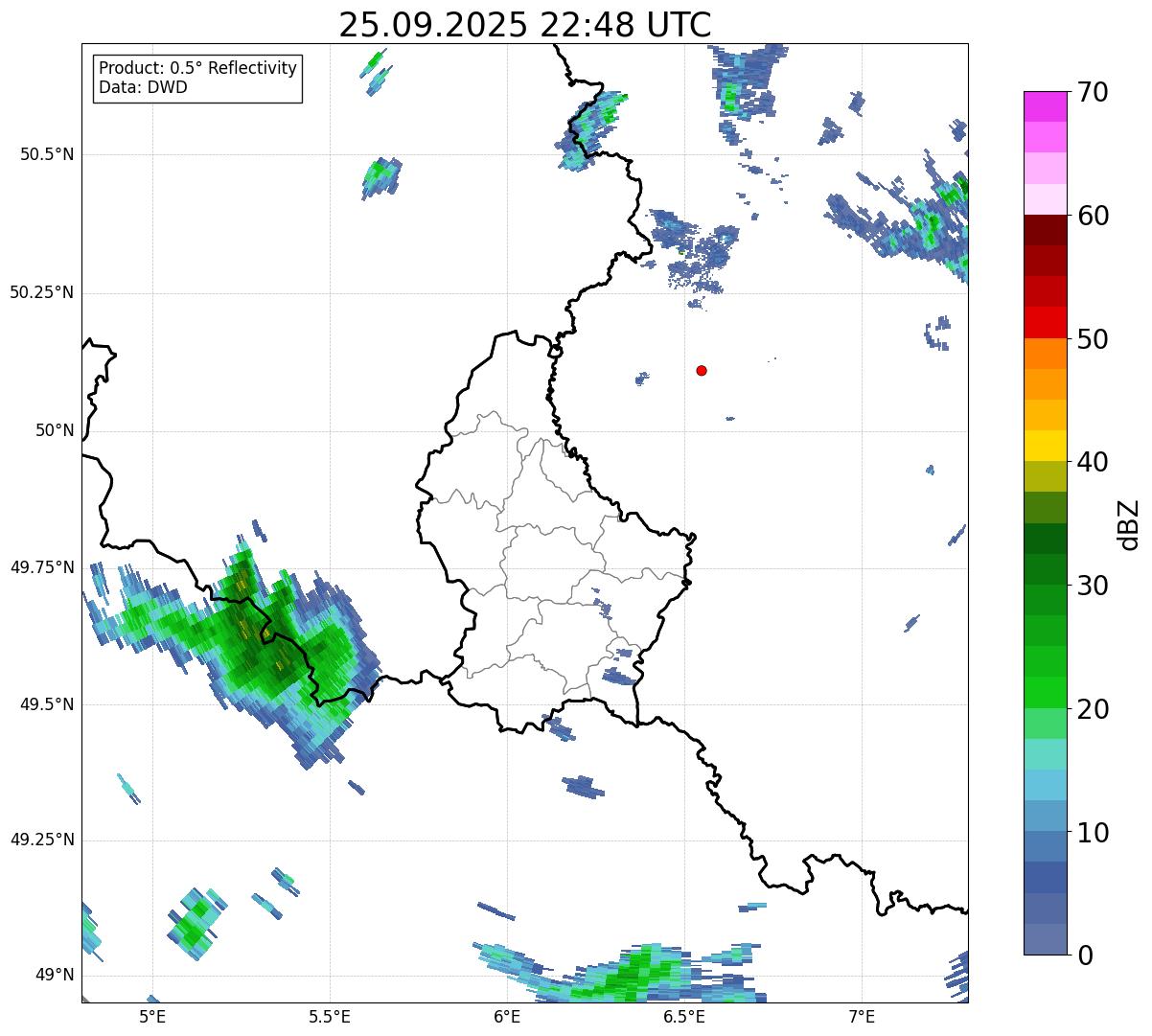Pick the orange colorbar swatch just below 50
The height and width of the screenshot is (1036, 1152).
tap(1045, 353)
